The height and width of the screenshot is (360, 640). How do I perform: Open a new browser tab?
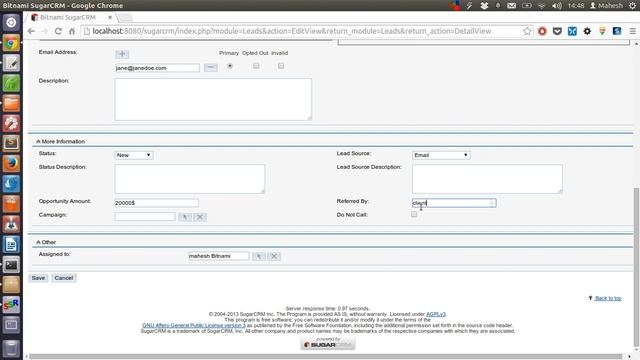point(125,18)
